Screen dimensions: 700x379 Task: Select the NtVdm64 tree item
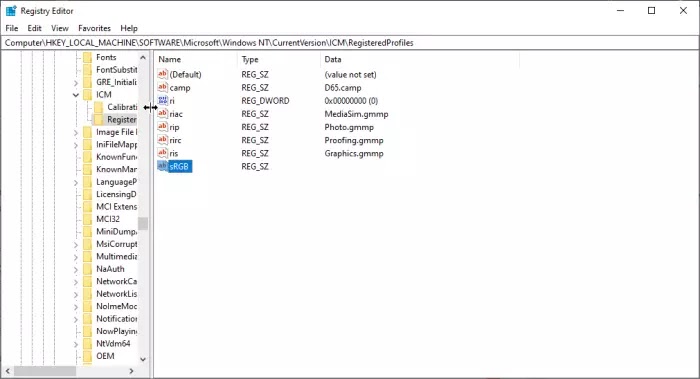113,344
